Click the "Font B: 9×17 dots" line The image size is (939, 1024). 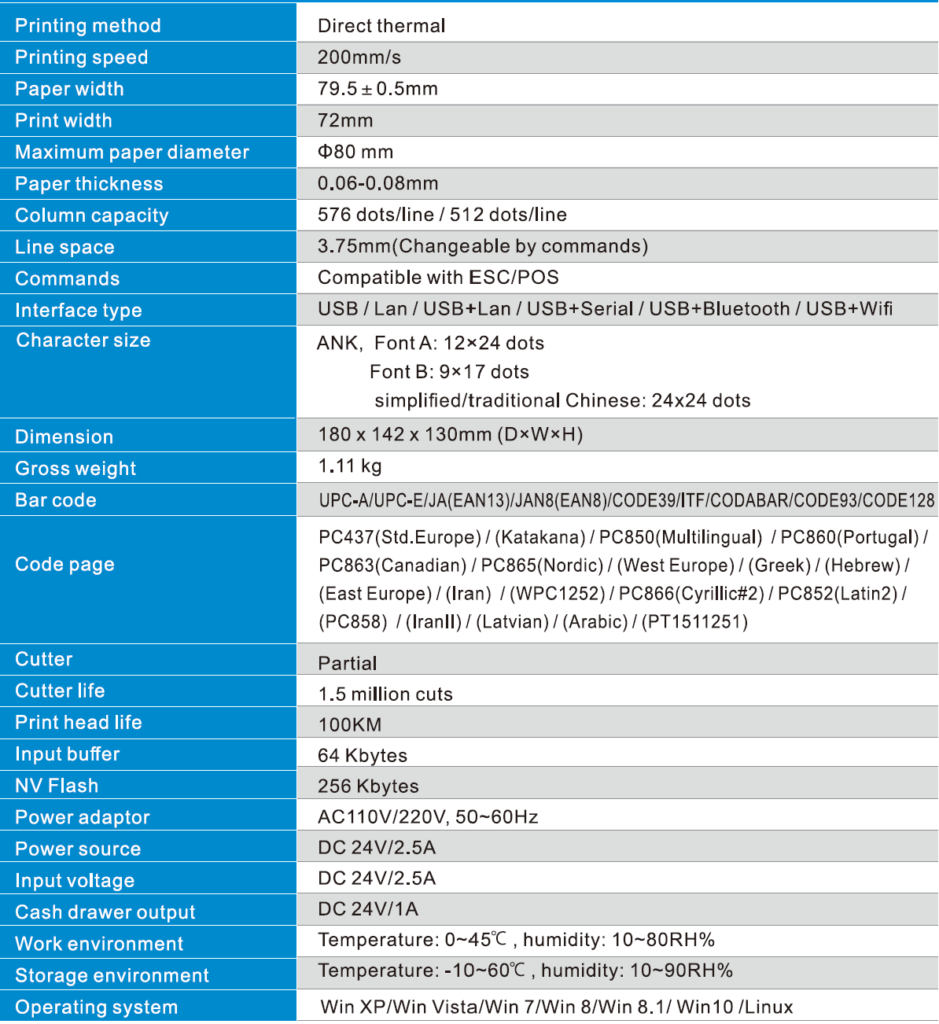(449, 372)
